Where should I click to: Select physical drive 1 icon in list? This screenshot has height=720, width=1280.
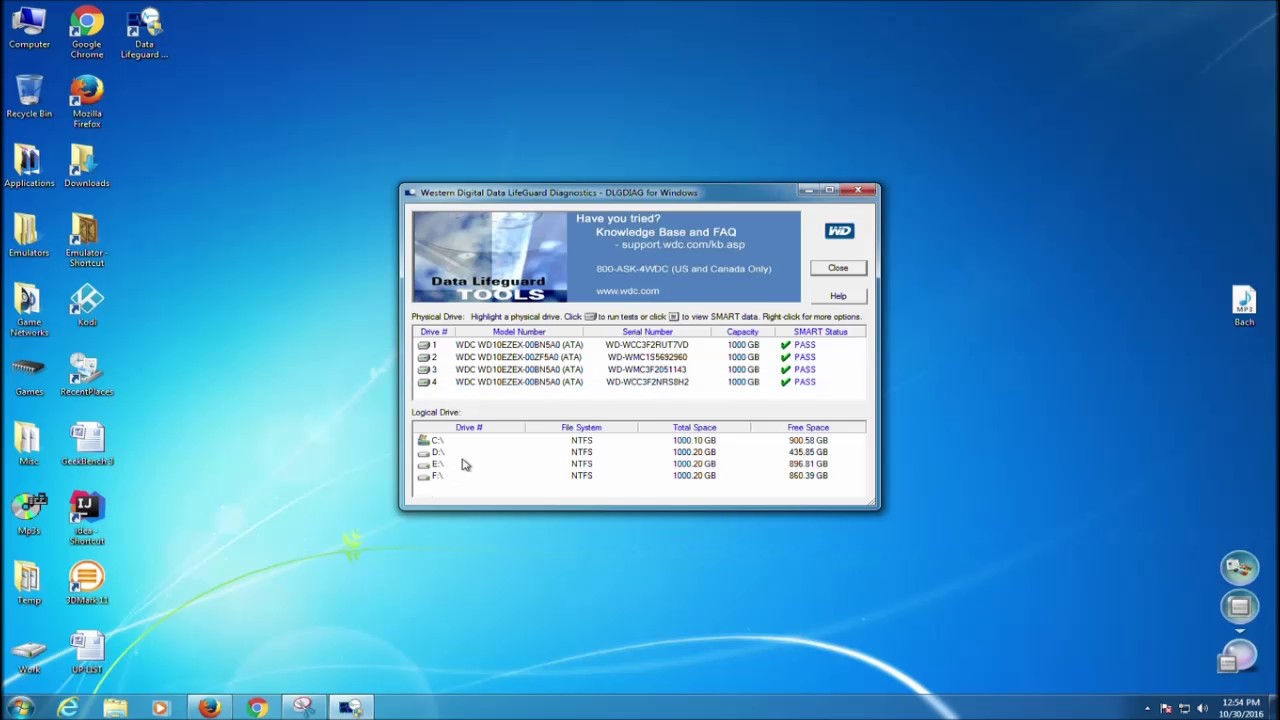point(424,345)
